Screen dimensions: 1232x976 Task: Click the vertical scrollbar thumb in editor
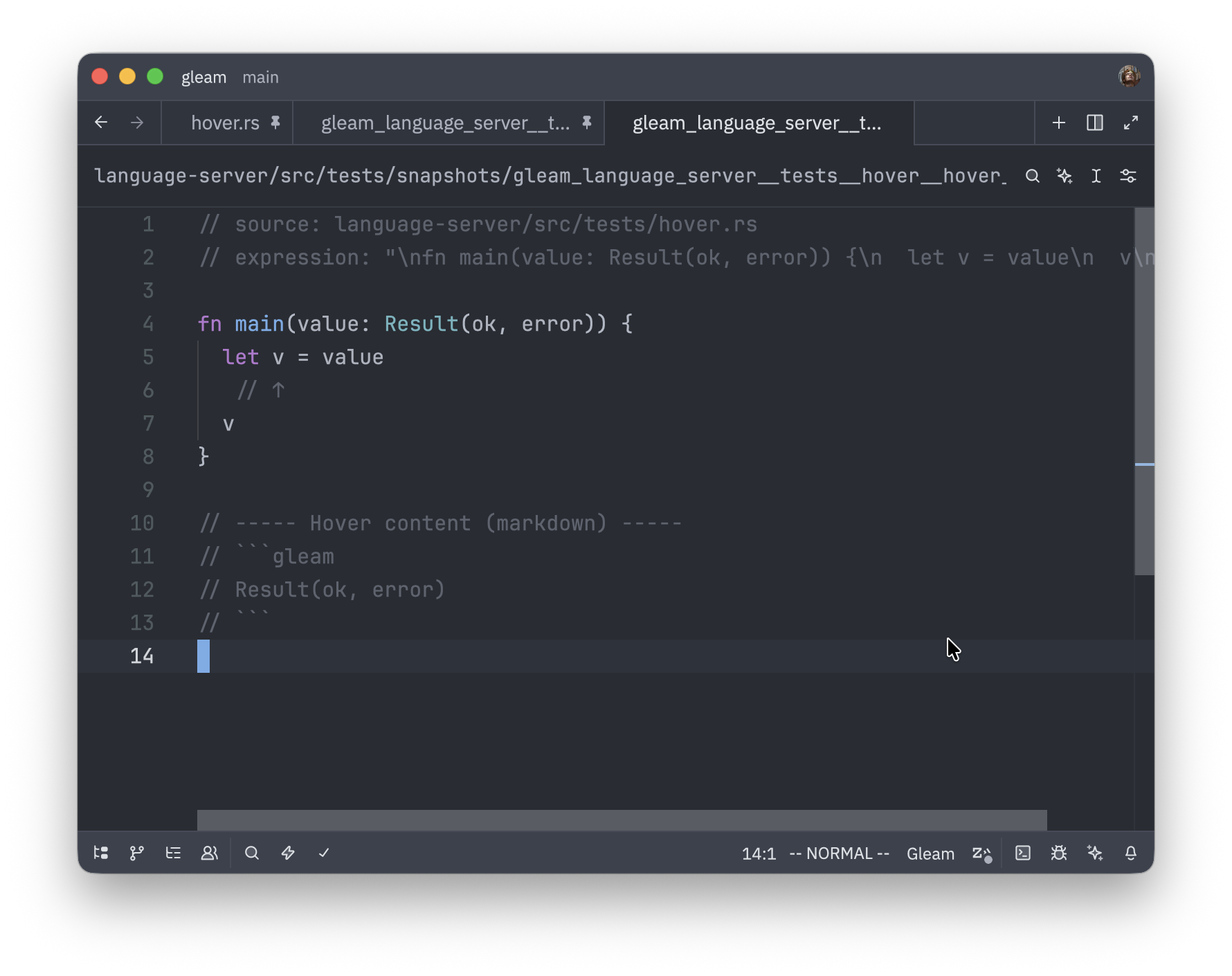(x=1144, y=391)
